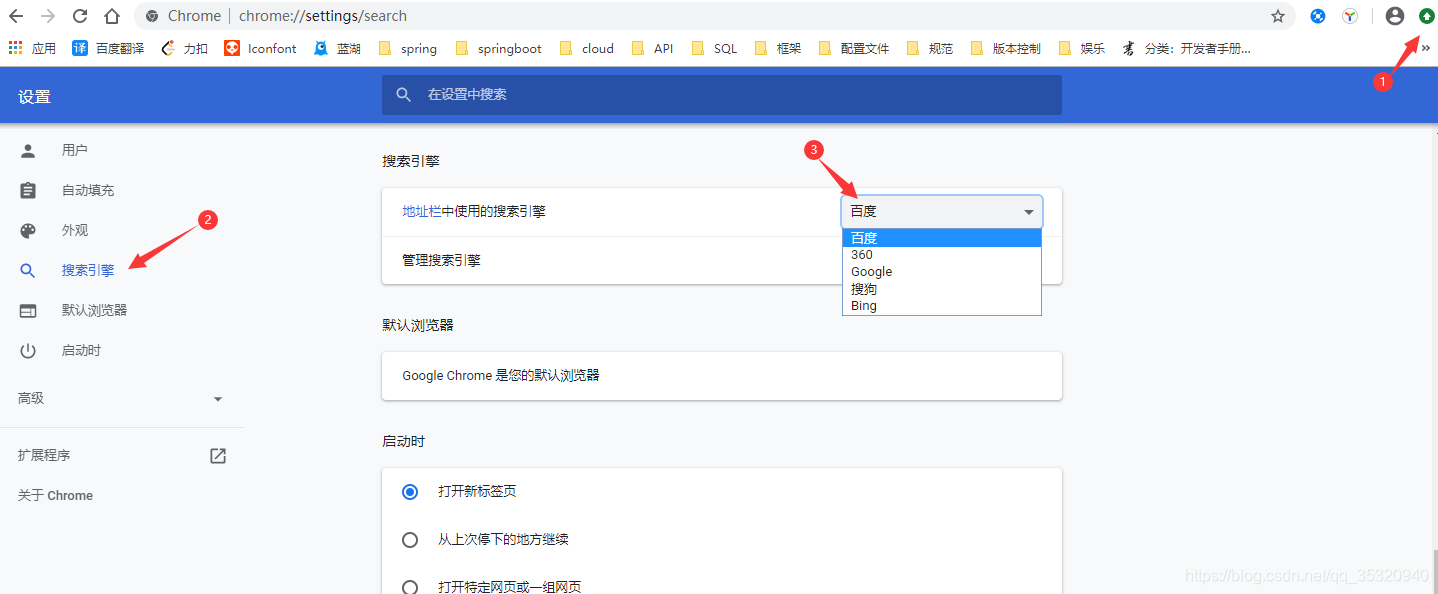Open the springboot bookmark folder
The height and width of the screenshot is (594, 1438).
point(497,48)
